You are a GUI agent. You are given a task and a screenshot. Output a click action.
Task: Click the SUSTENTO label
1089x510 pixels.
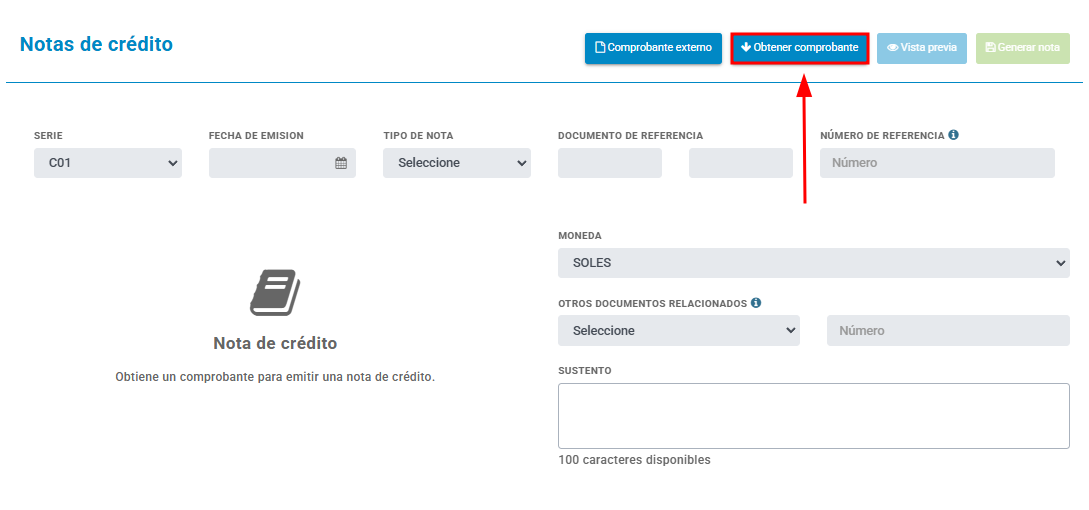(585, 371)
